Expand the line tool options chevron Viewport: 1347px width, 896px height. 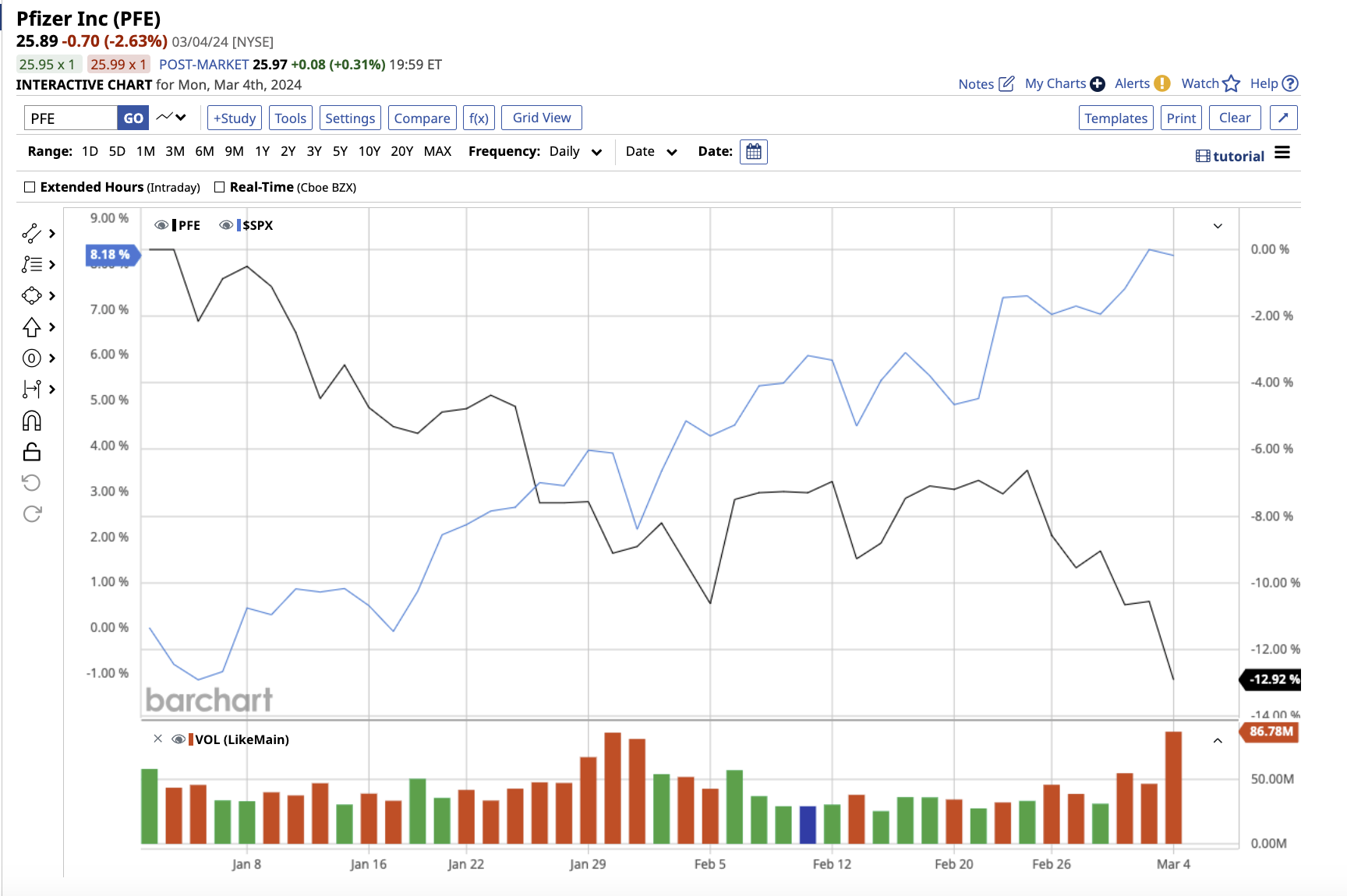point(52,234)
